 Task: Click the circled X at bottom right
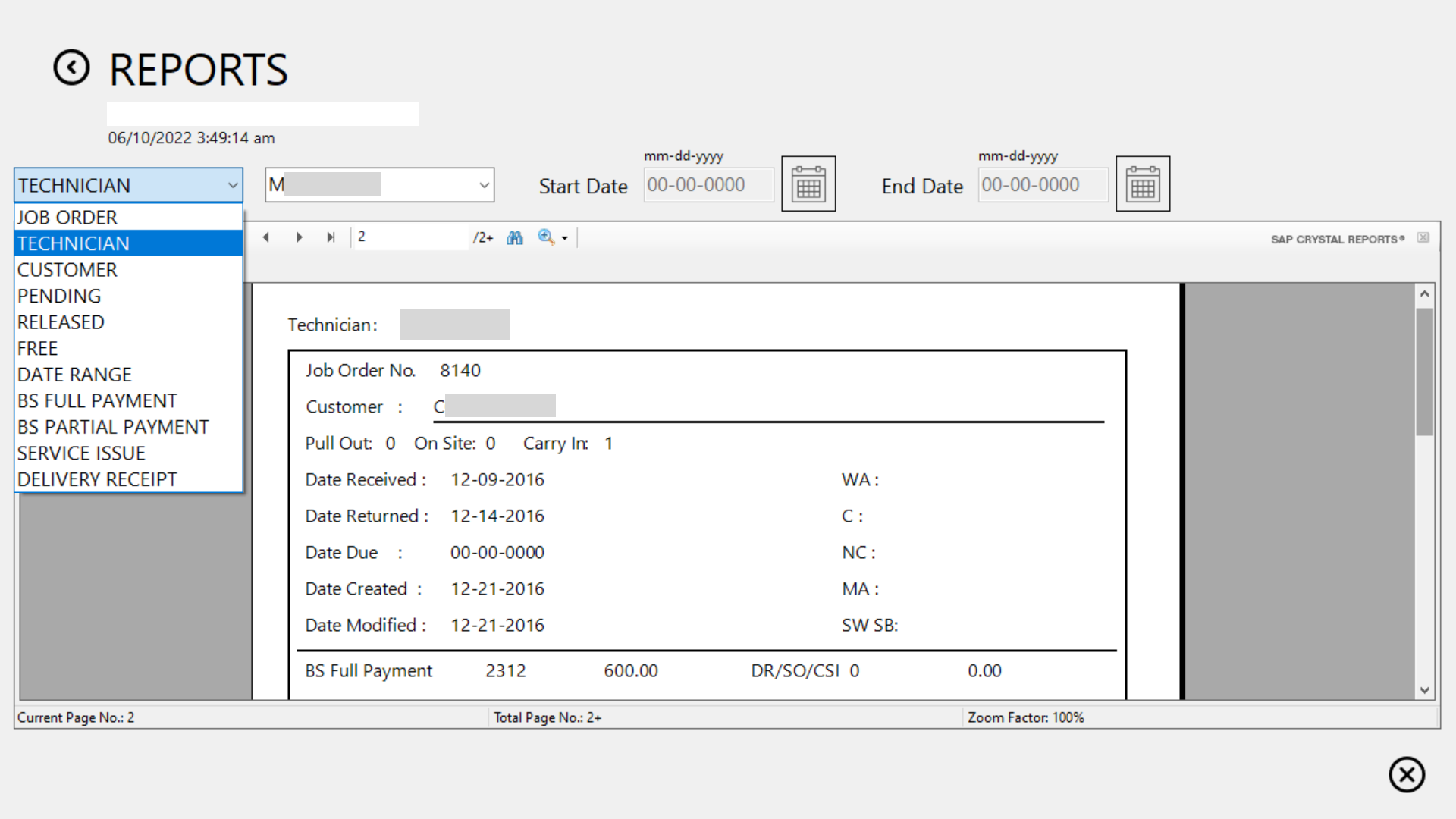1407,774
